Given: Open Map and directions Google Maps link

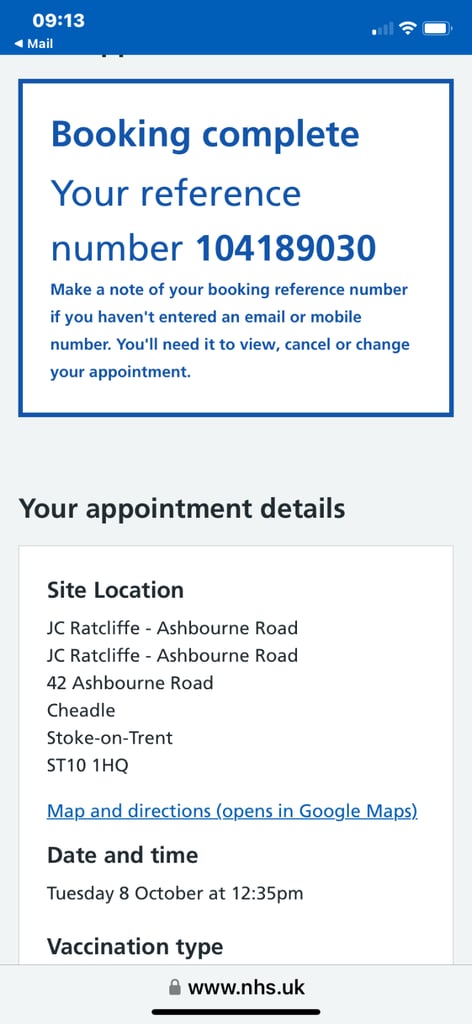Looking at the screenshot, I should click(232, 811).
